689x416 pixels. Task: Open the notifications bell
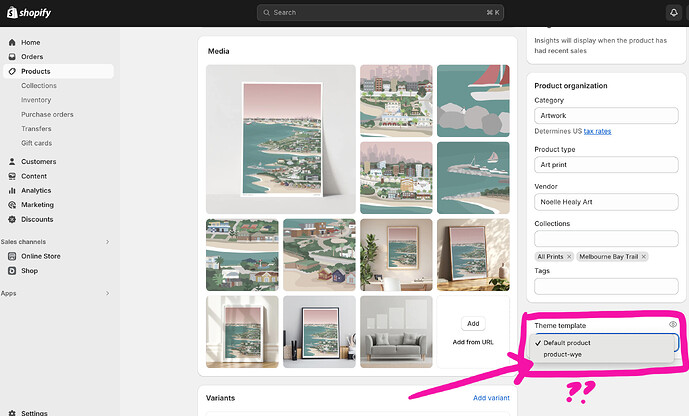pyautogui.click(x=674, y=13)
